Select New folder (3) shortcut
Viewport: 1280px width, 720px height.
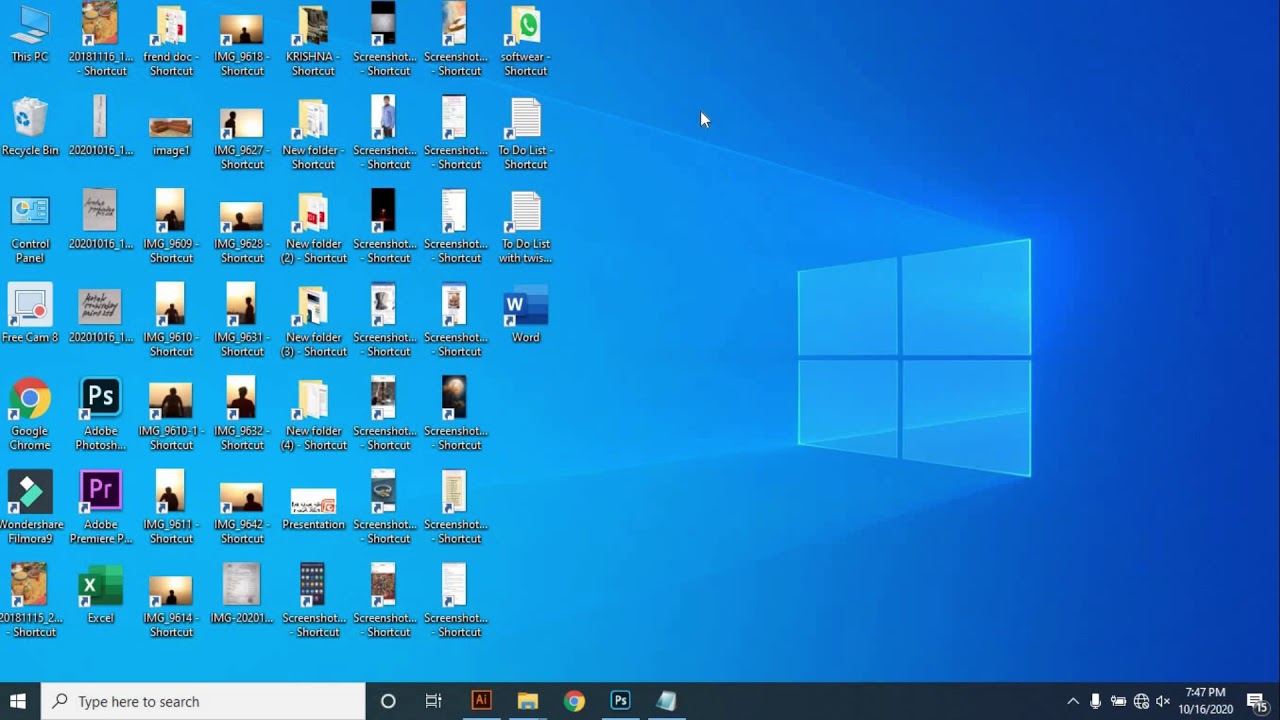click(x=313, y=321)
